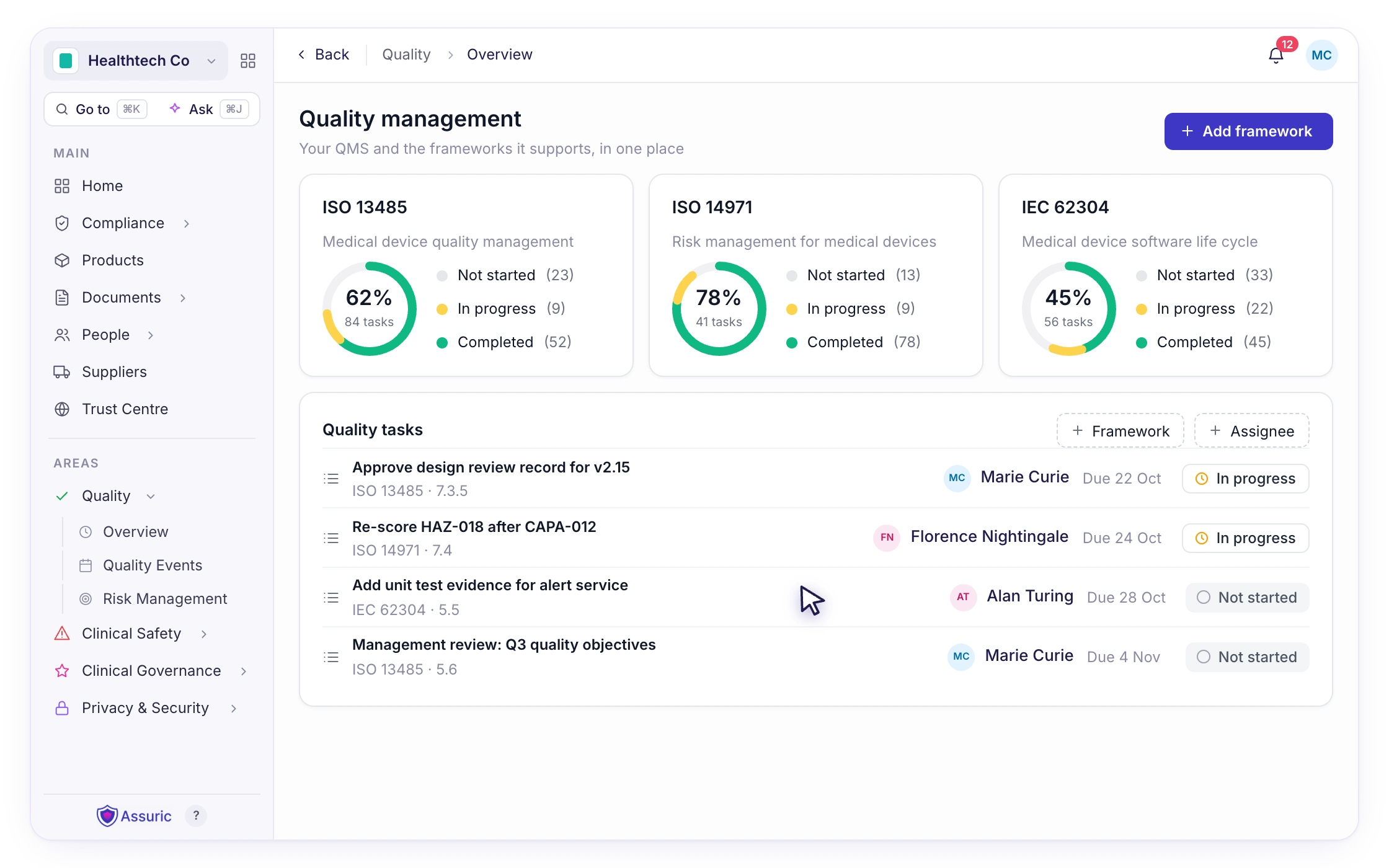
Task: Expand the Clinical Governance chevron
Action: [244, 671]
